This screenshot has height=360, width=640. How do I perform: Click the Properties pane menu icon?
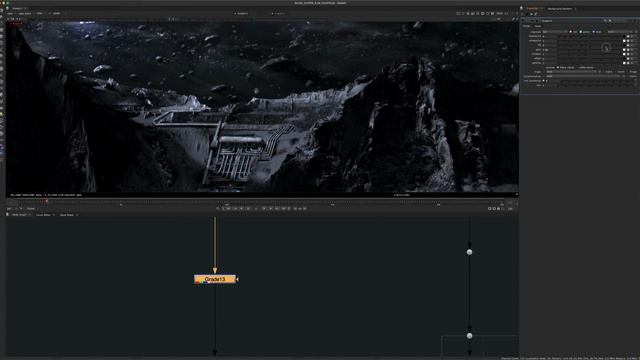521,8
